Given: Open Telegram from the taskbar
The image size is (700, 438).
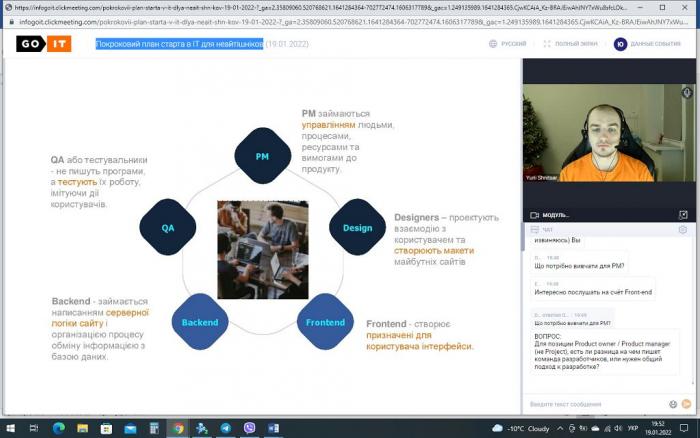Looking at the screenshot, I should [226, 428].
